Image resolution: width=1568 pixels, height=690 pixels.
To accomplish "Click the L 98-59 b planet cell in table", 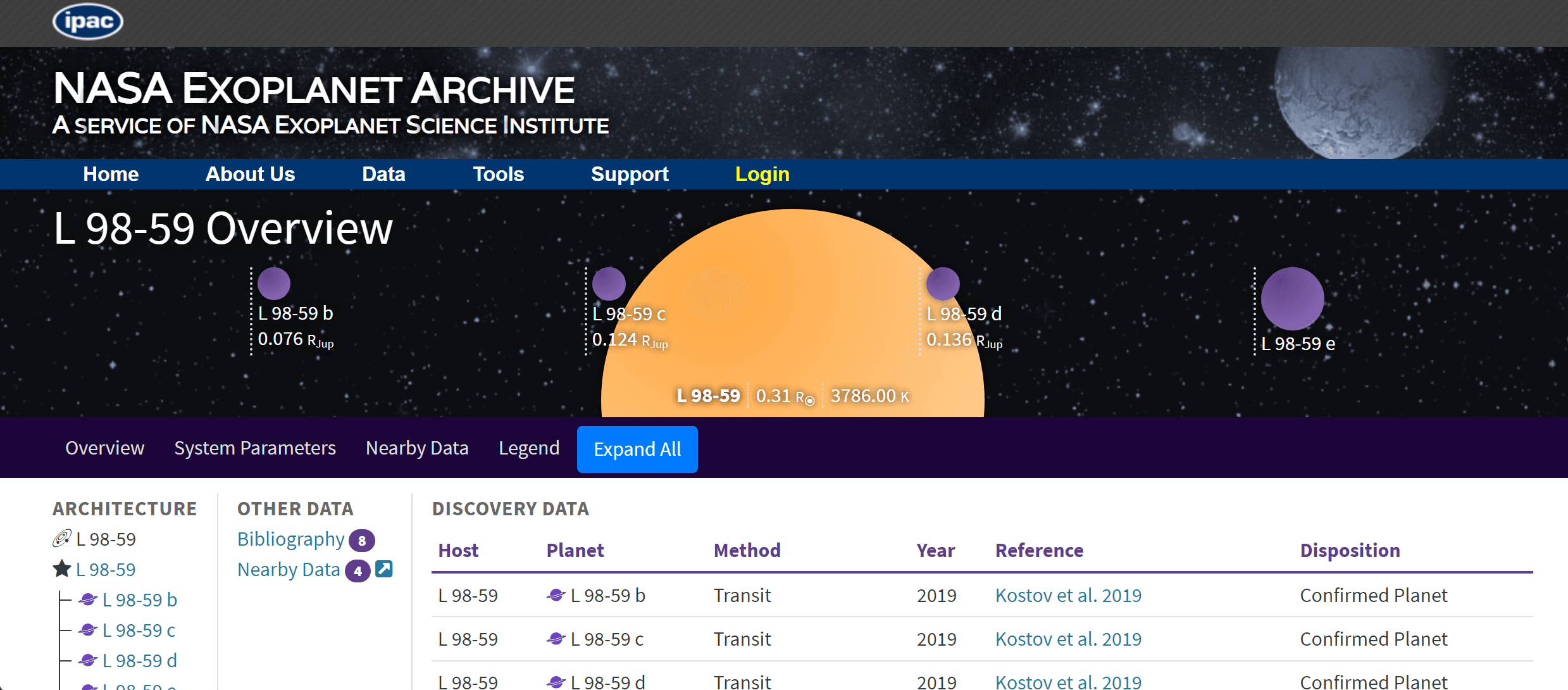I will pos(595,595).
